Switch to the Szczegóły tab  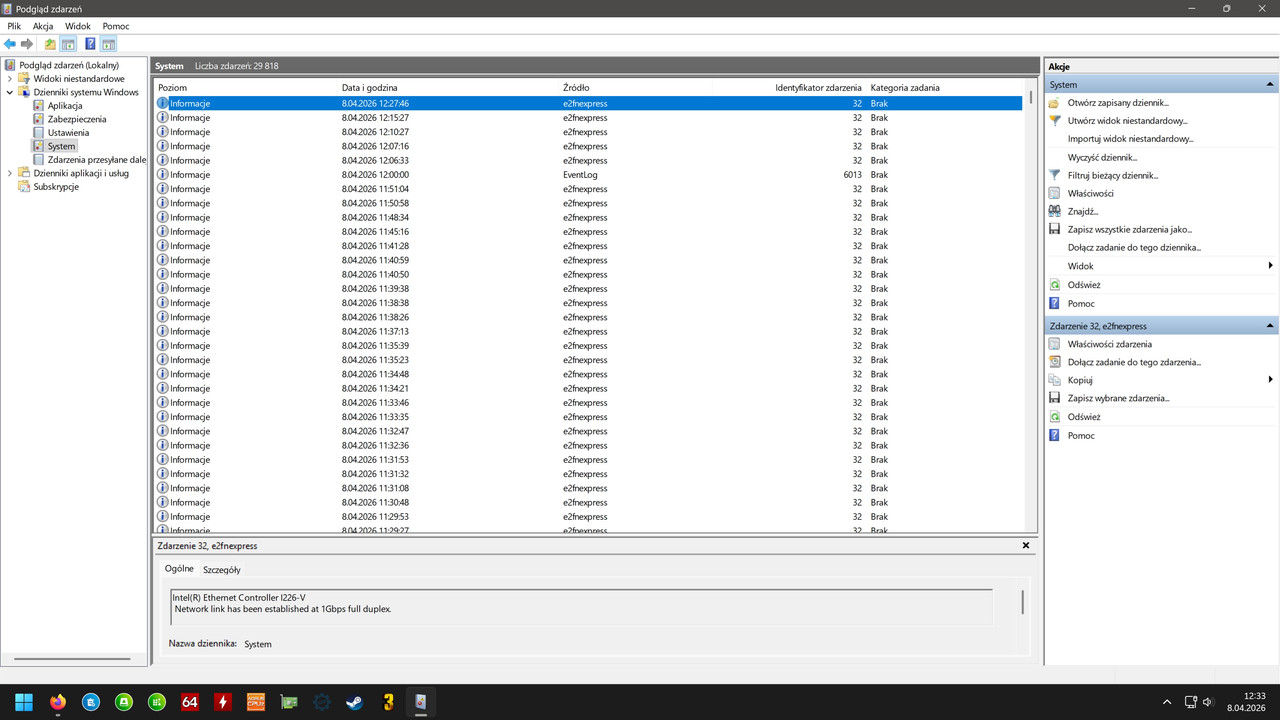222,569
